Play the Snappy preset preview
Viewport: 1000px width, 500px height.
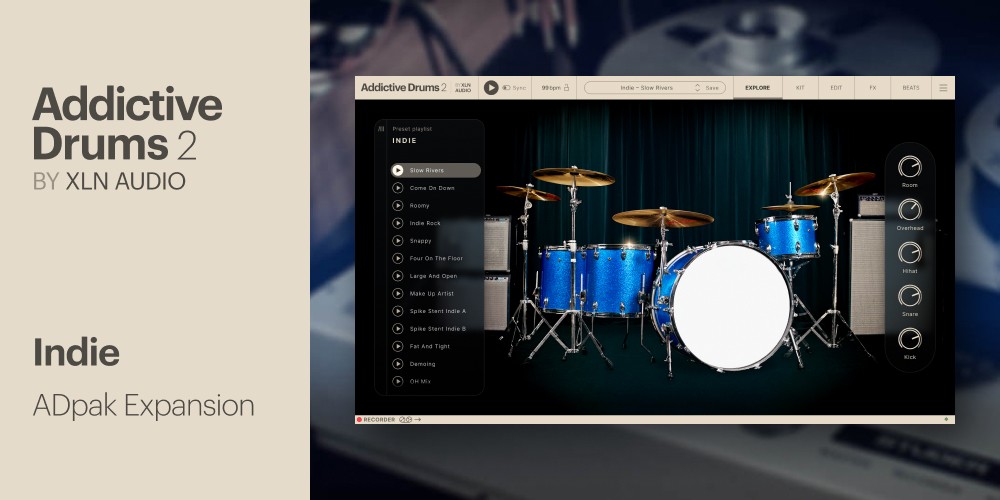[397, 240]
